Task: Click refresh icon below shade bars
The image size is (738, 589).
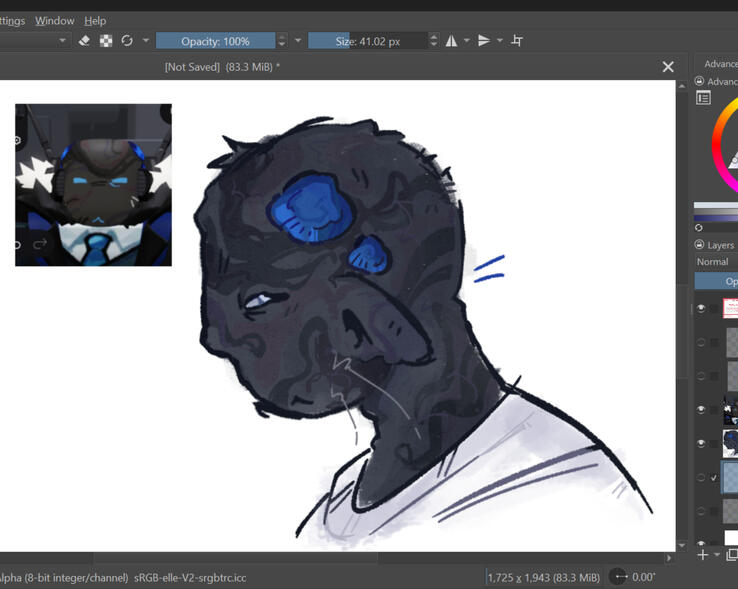Action: coord(699,228)
